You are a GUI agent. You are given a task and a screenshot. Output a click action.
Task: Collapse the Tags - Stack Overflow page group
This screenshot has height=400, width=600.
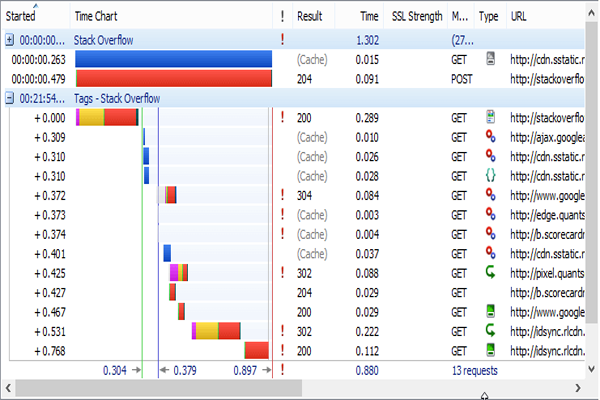pos(9,98)
